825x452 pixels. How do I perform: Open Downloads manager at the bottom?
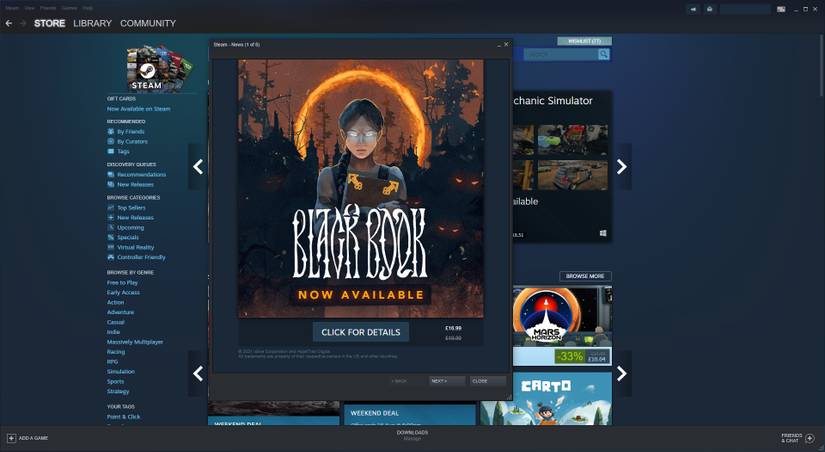412,435
